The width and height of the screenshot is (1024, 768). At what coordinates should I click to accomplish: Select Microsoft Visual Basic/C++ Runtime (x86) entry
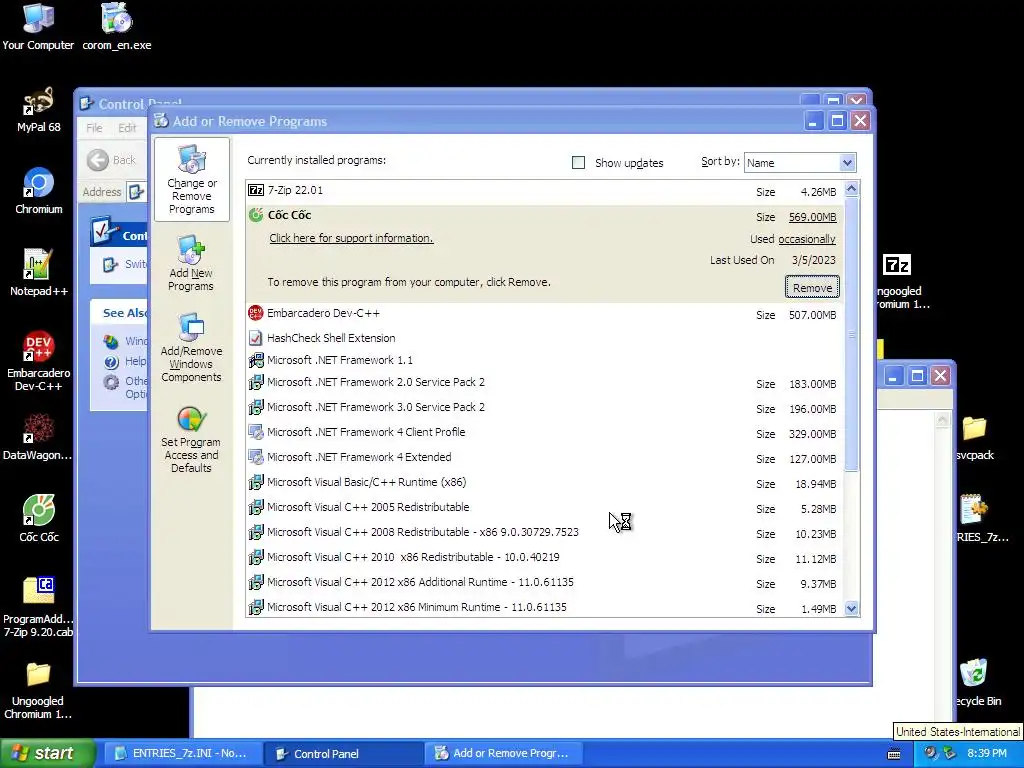tap(545, 483)
